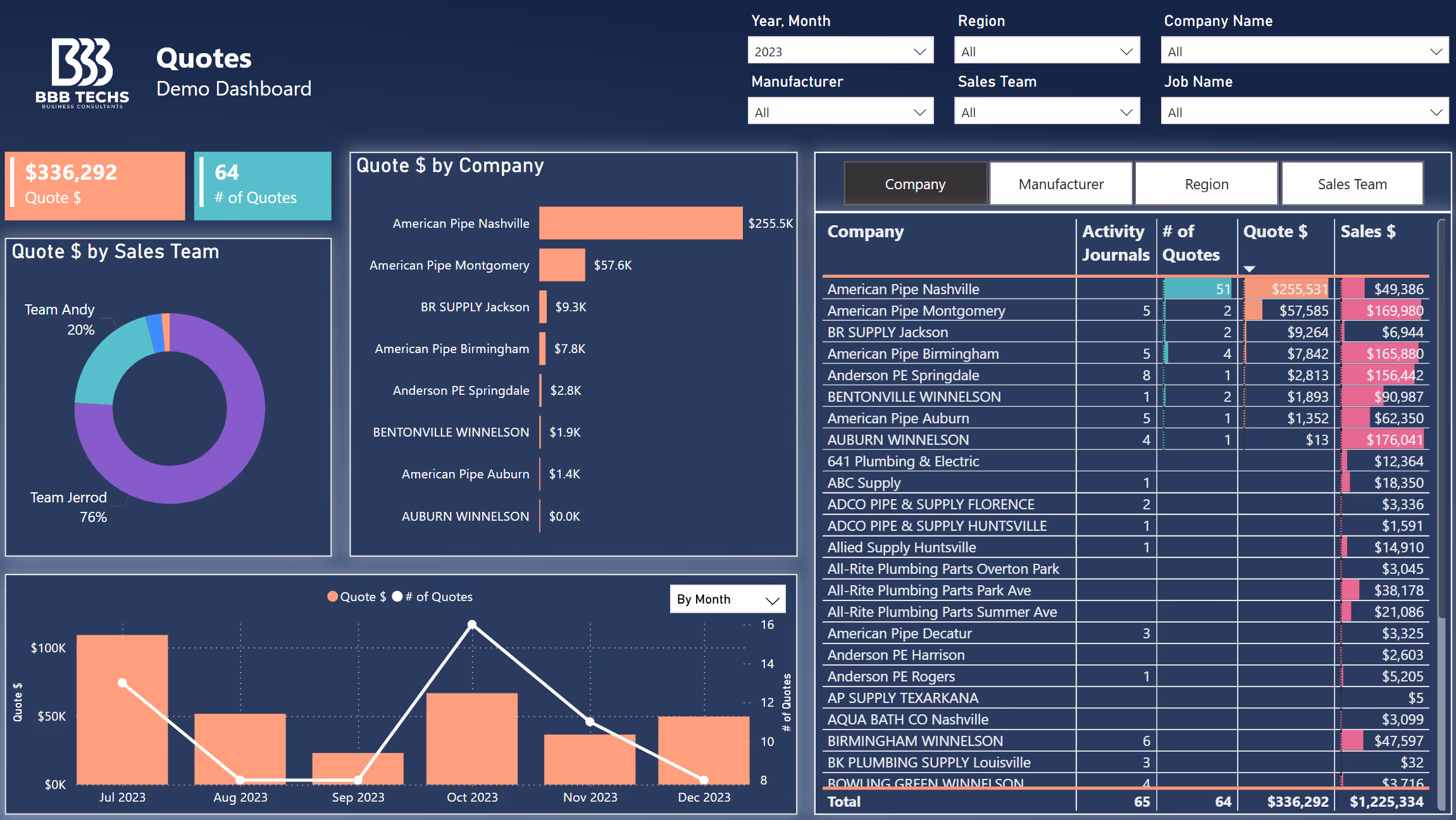Screen dimensions: 1456x820
Task: Select the Sales Team tab
Action: (x=1352, y=184)
